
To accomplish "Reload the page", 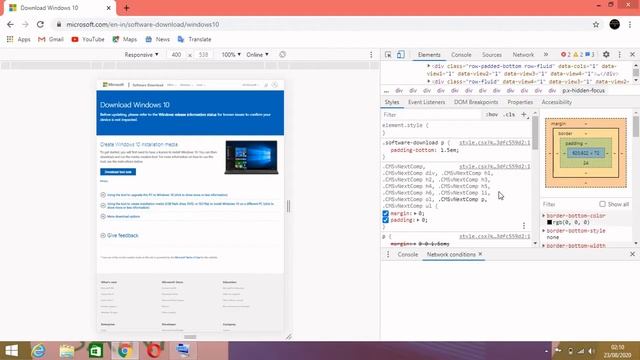I will tap(40, 24).
